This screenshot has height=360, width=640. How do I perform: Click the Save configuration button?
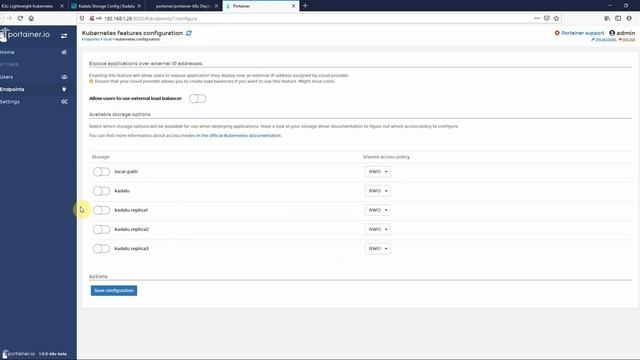tap(114, 291)
